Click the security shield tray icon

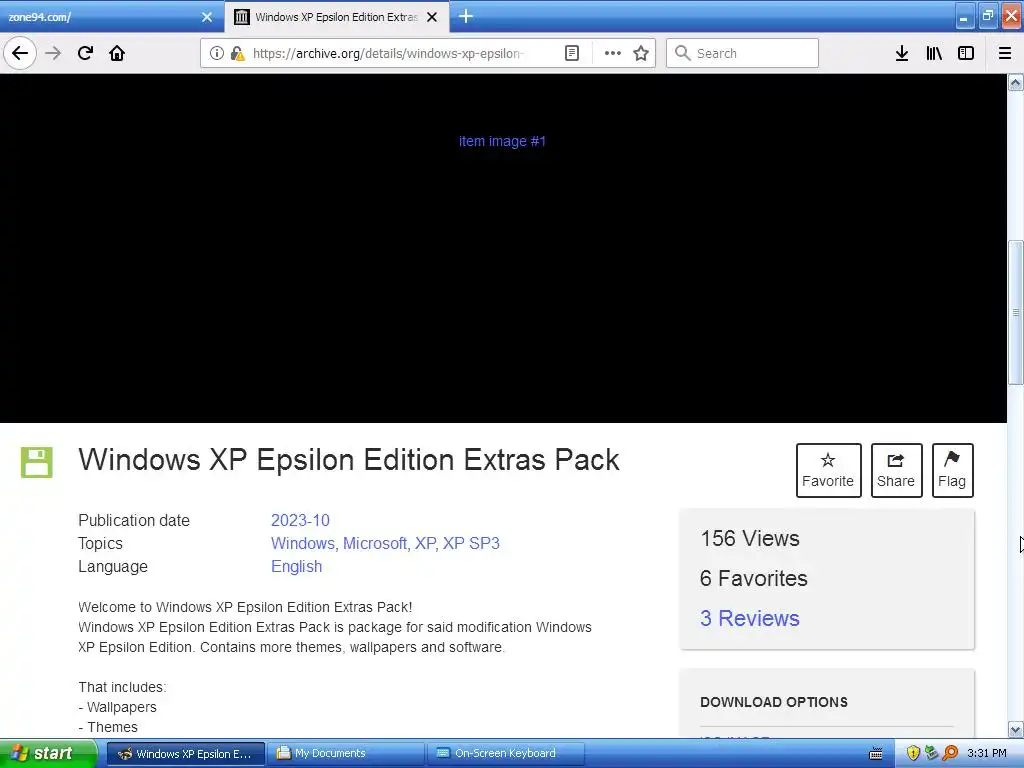[x=913, y=754]
